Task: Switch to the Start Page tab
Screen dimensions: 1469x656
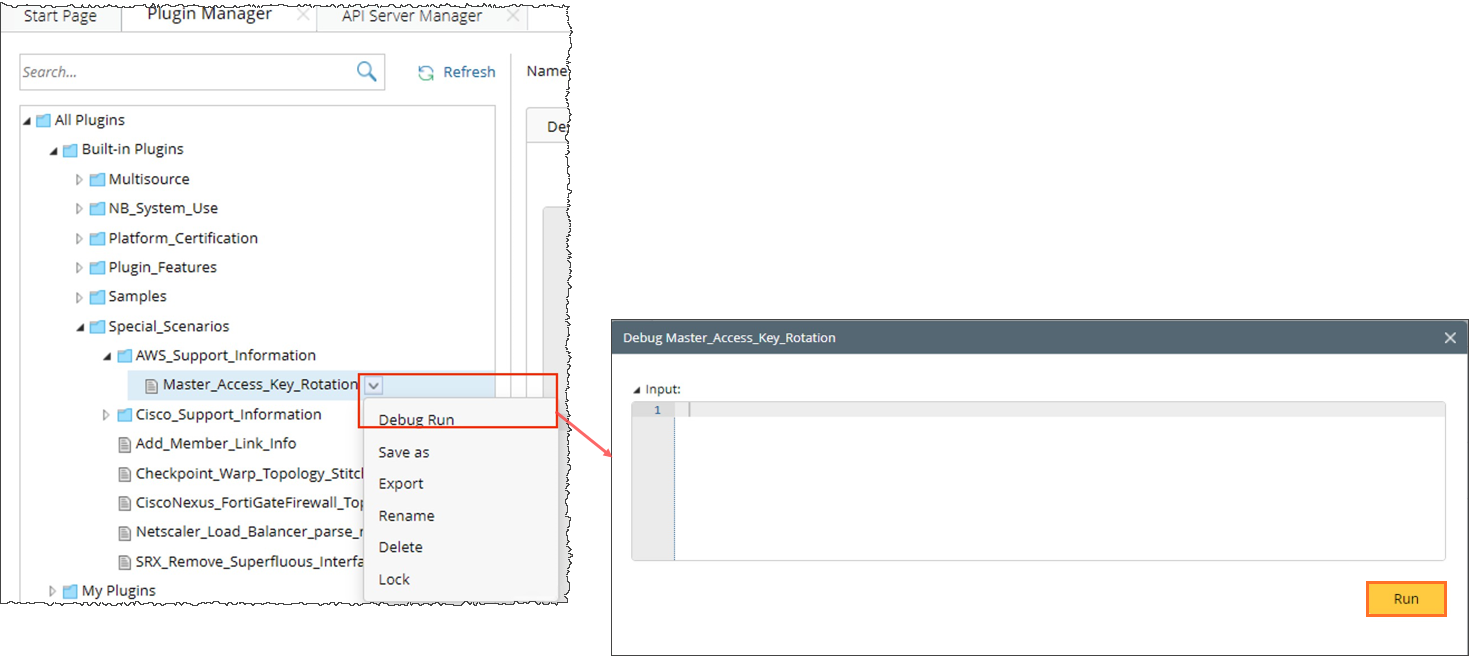Action: 60,16
